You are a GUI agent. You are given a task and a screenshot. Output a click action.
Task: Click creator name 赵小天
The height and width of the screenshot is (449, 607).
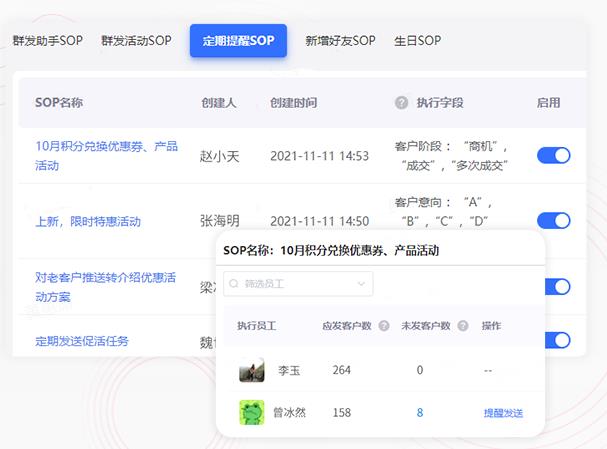click(x=219, y=156)
